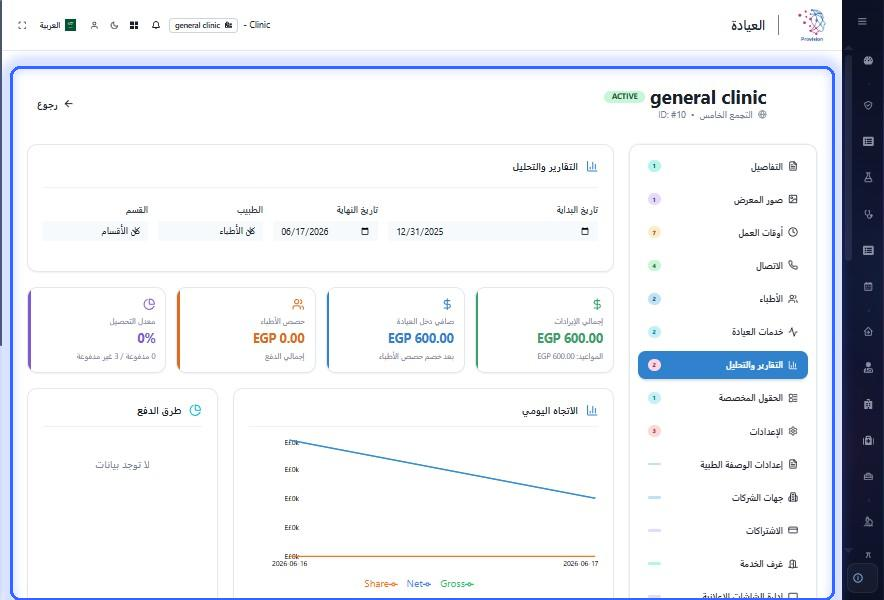The image size is (884, 600).
Task: Click the إجمالي الإيرادات total revenue card
Action: [545, 330]
